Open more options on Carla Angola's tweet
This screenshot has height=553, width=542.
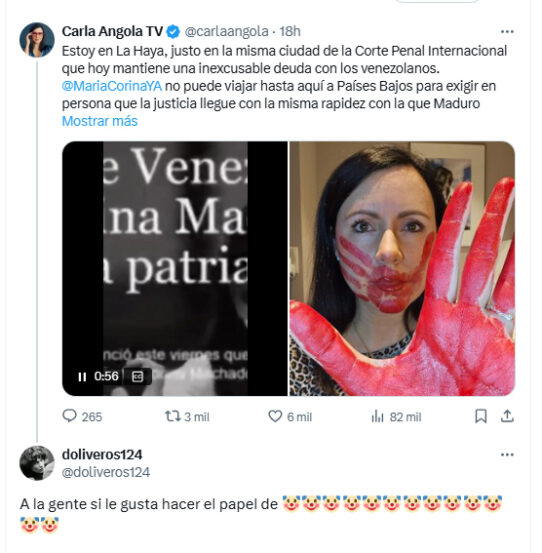point(507,32)
